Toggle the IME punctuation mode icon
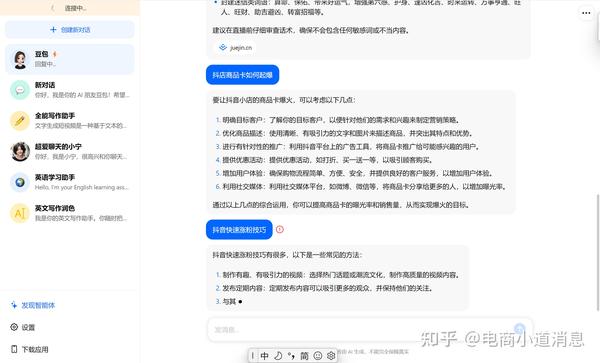The image size is (600, 363). (291, 356)
